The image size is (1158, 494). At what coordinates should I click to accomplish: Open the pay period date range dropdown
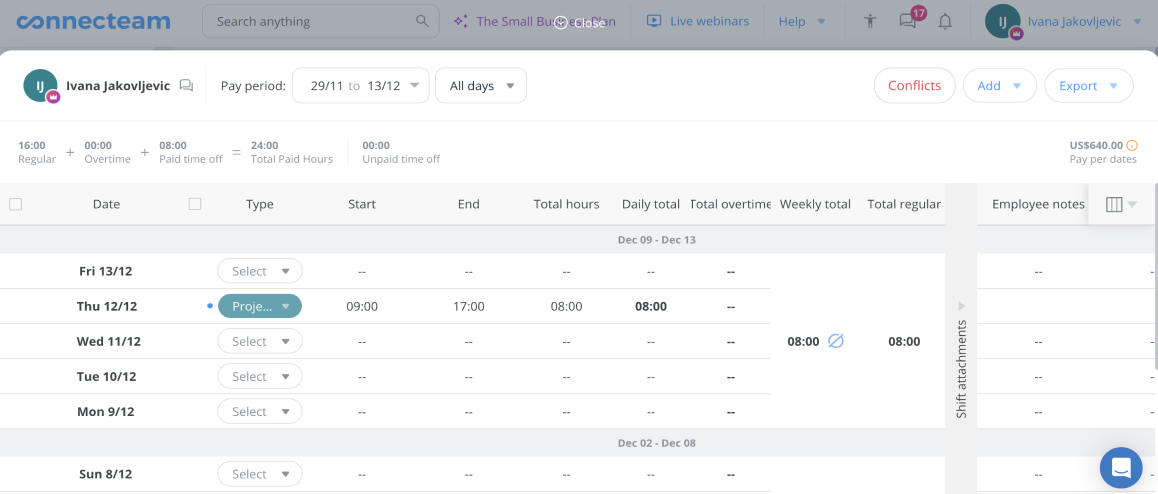(x=361, y=86)
